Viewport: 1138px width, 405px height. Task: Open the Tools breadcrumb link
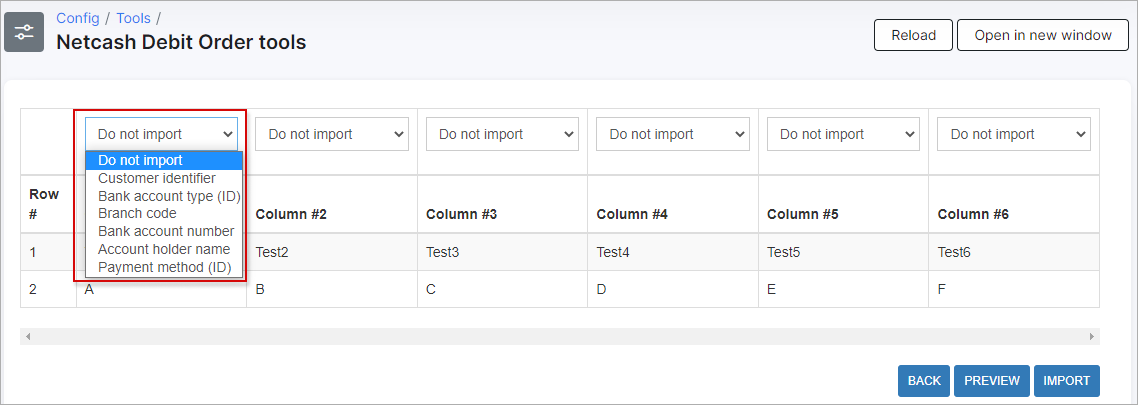tap(133, 18)
